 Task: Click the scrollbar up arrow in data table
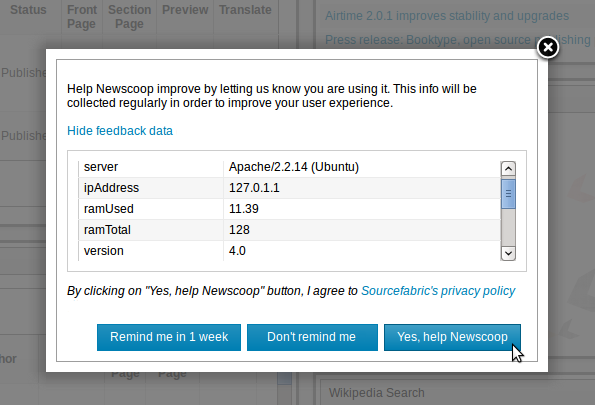click(508, 169)
